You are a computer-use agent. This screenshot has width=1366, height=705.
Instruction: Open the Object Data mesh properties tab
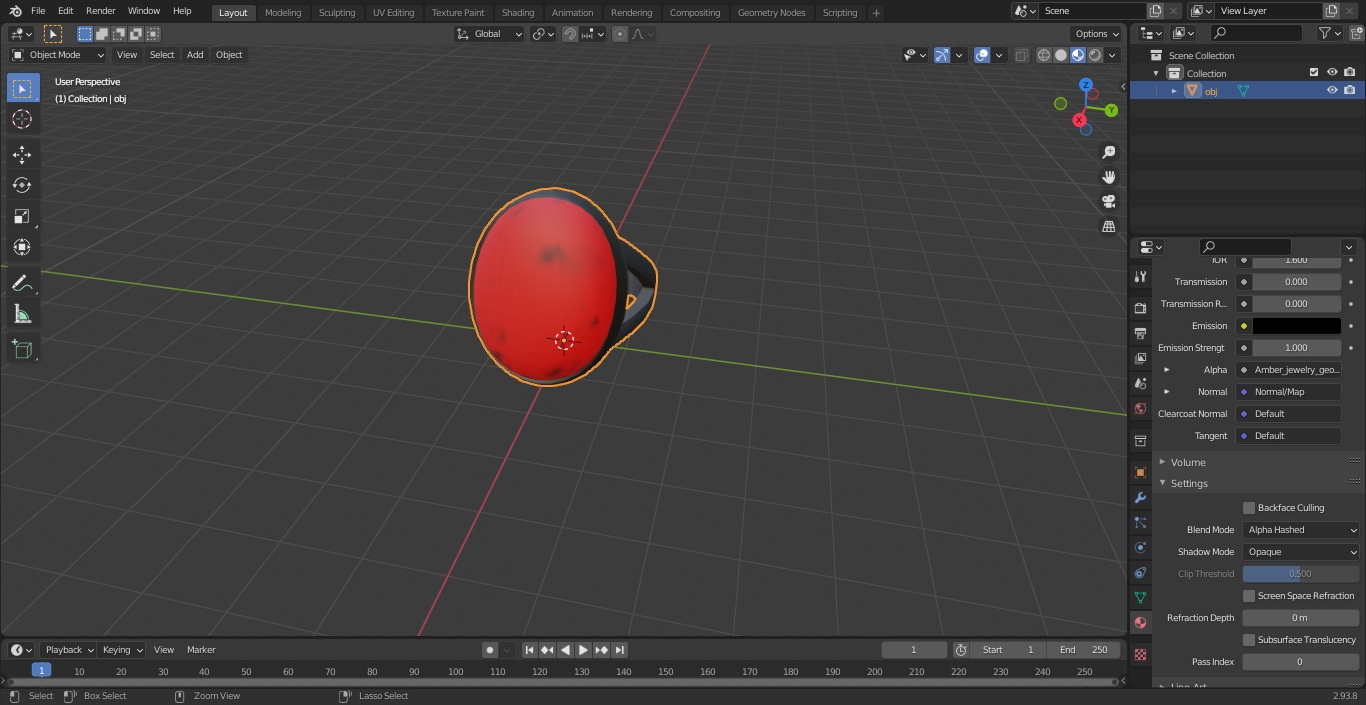[x=1140, y=597]
